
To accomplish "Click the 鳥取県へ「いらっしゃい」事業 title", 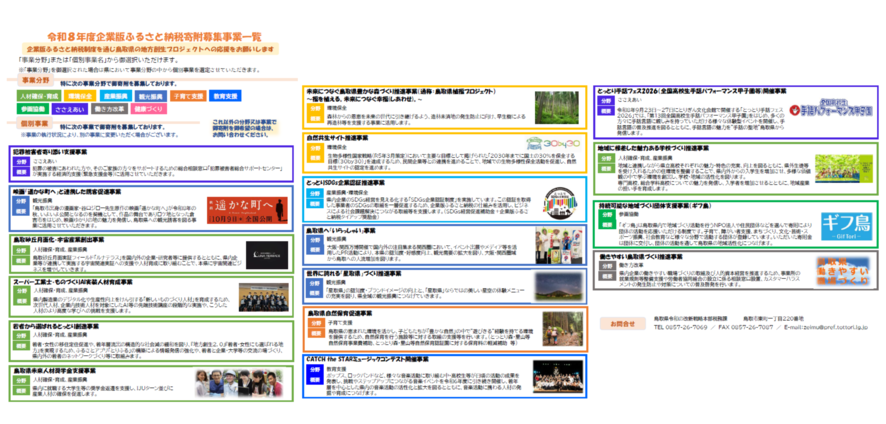I will coord(341,231).
